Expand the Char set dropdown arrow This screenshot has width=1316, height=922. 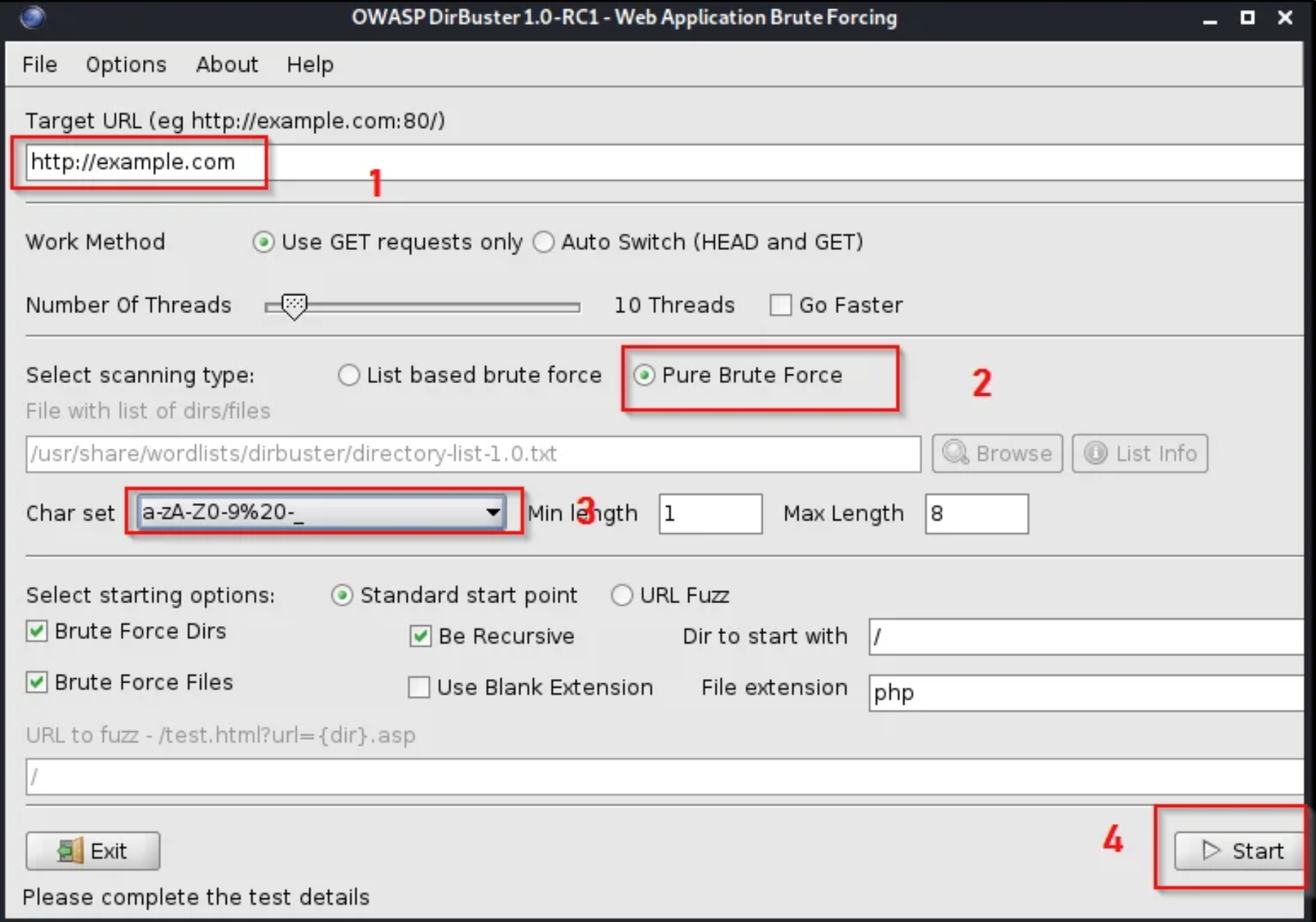click(493, 512)
